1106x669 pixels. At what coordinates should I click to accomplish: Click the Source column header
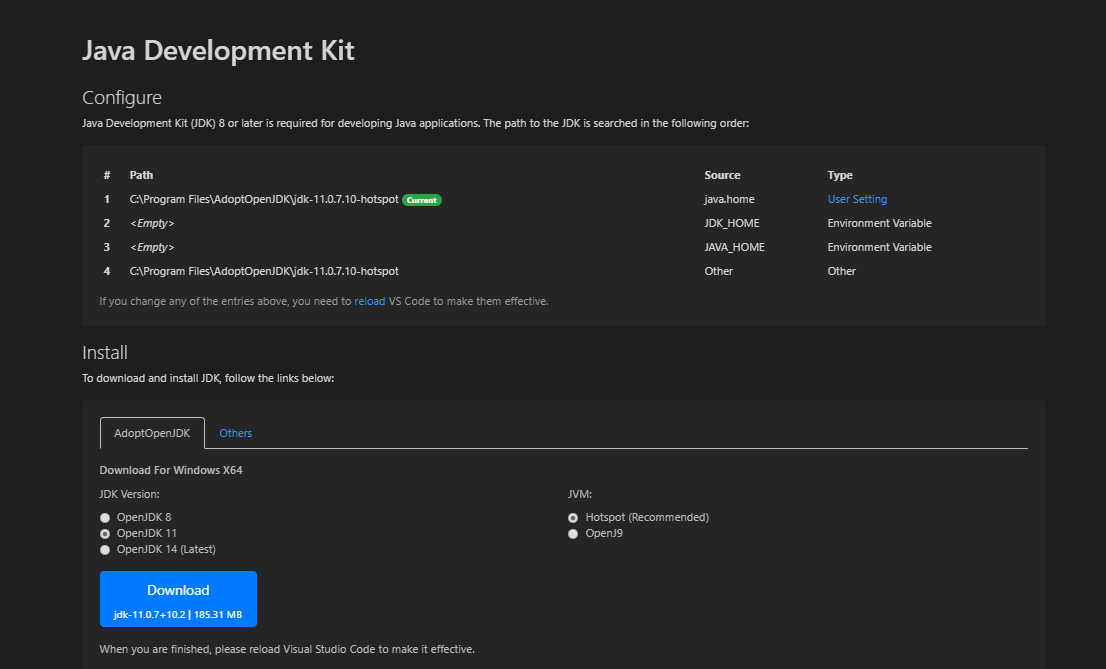[x=722, y=176]
